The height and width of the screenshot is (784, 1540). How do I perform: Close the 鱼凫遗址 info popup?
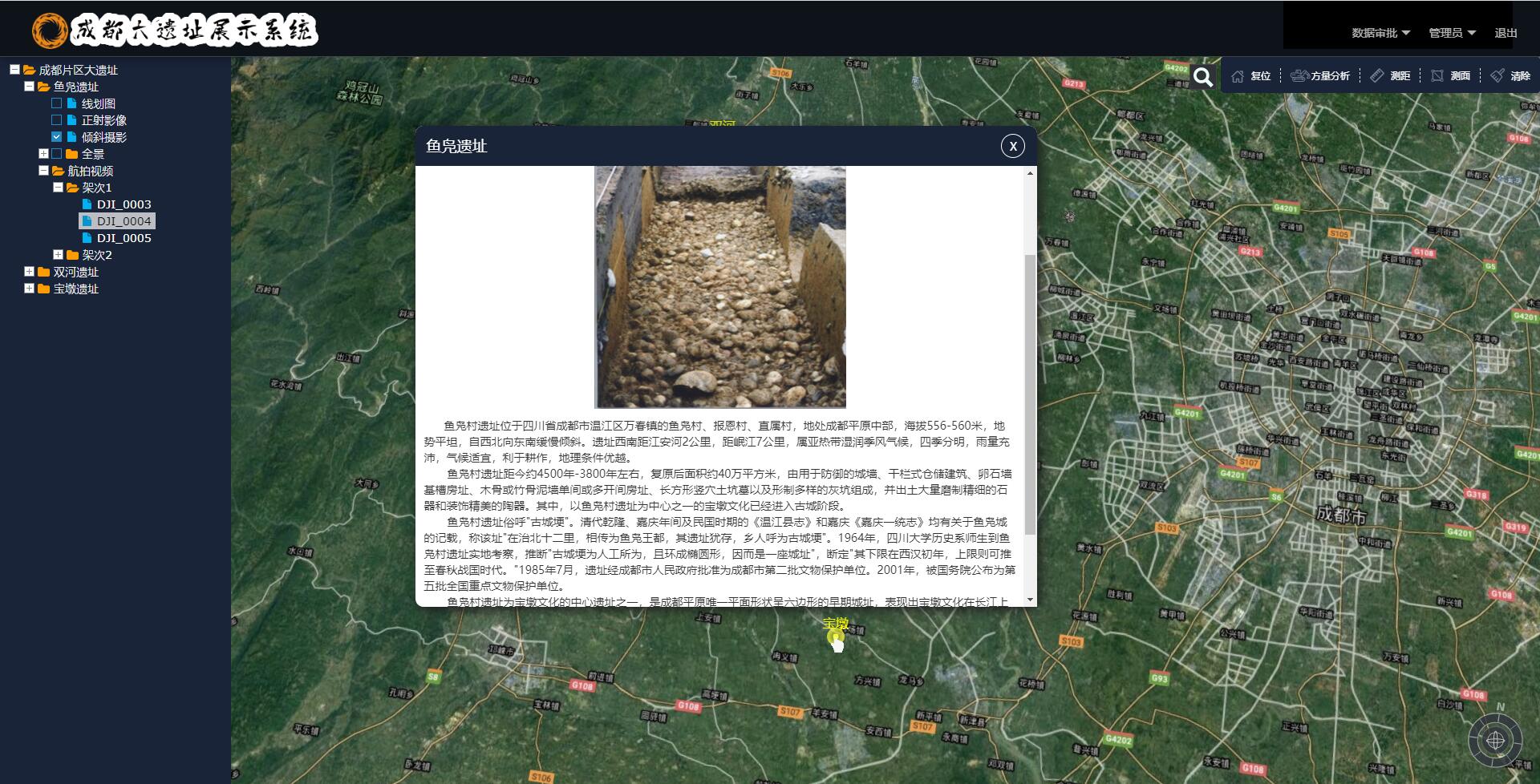(x=1013, y=146)
